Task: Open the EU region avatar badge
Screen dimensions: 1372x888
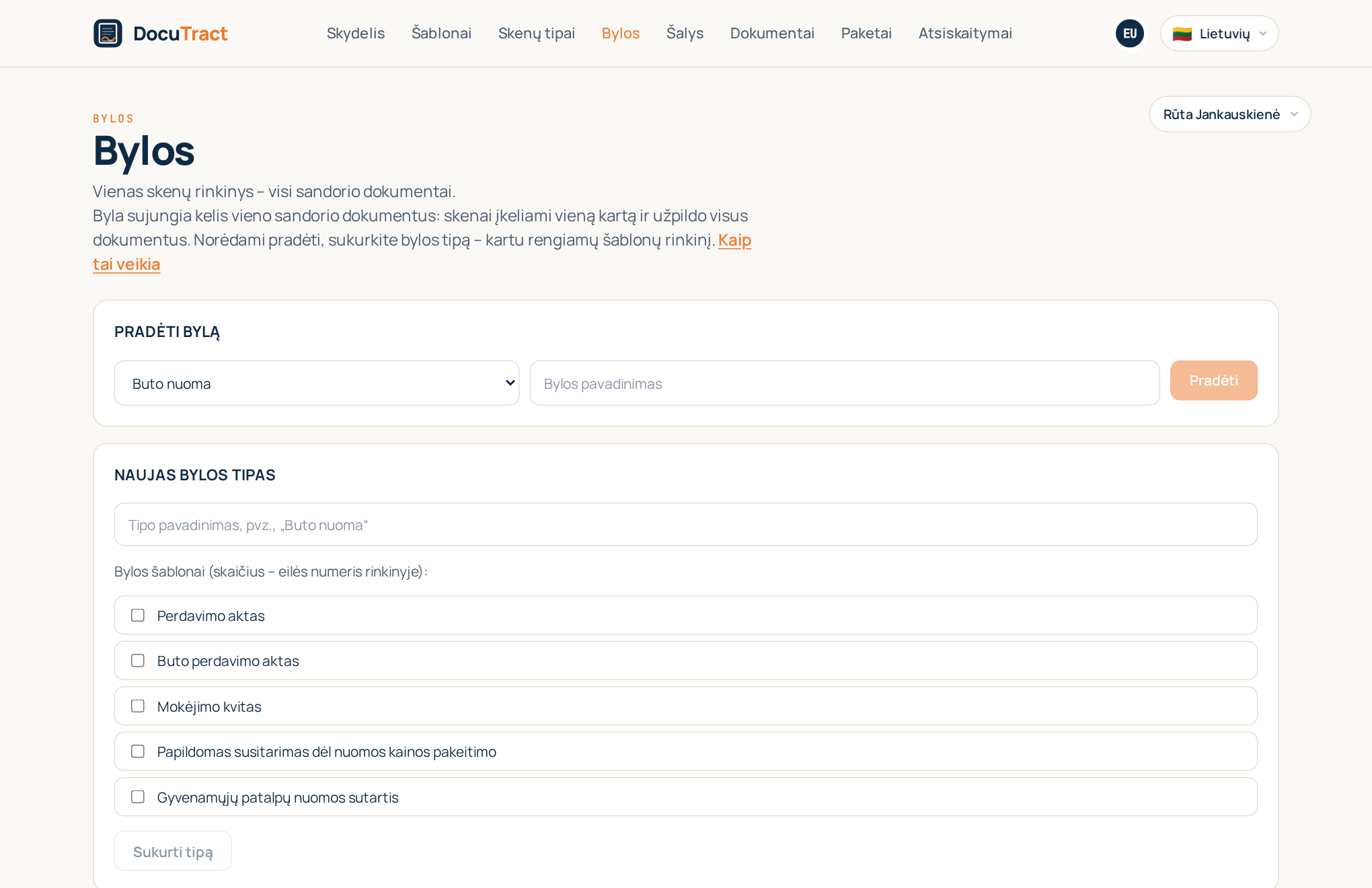Action: click(x=1129, y=33)
